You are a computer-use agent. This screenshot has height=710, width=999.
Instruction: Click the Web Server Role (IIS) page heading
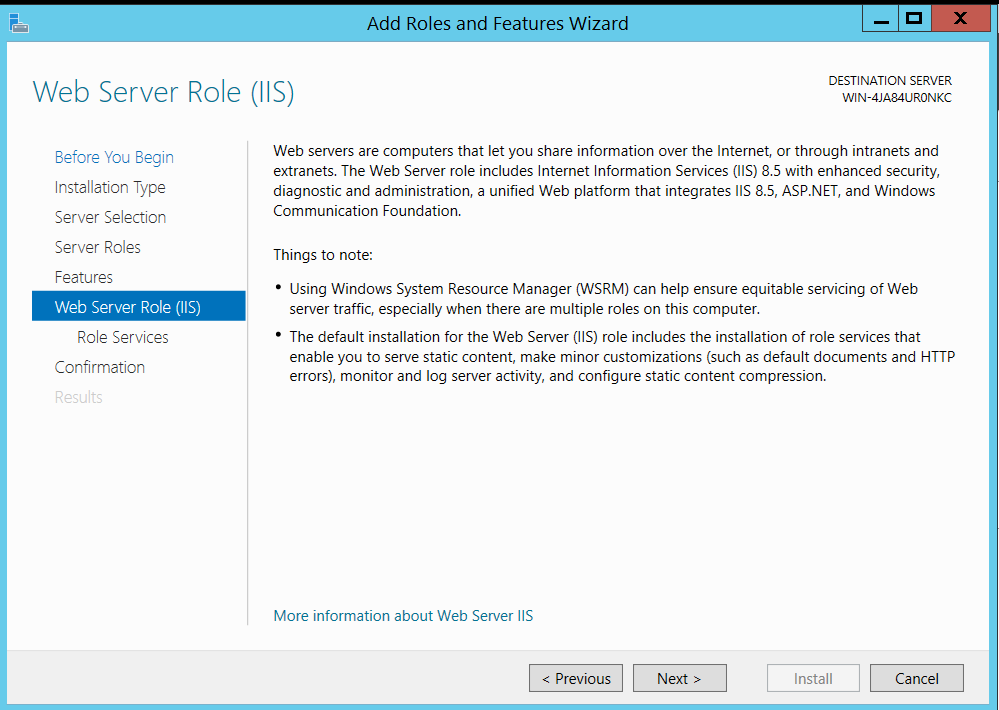pyautogui.click(x=163, y=92)
